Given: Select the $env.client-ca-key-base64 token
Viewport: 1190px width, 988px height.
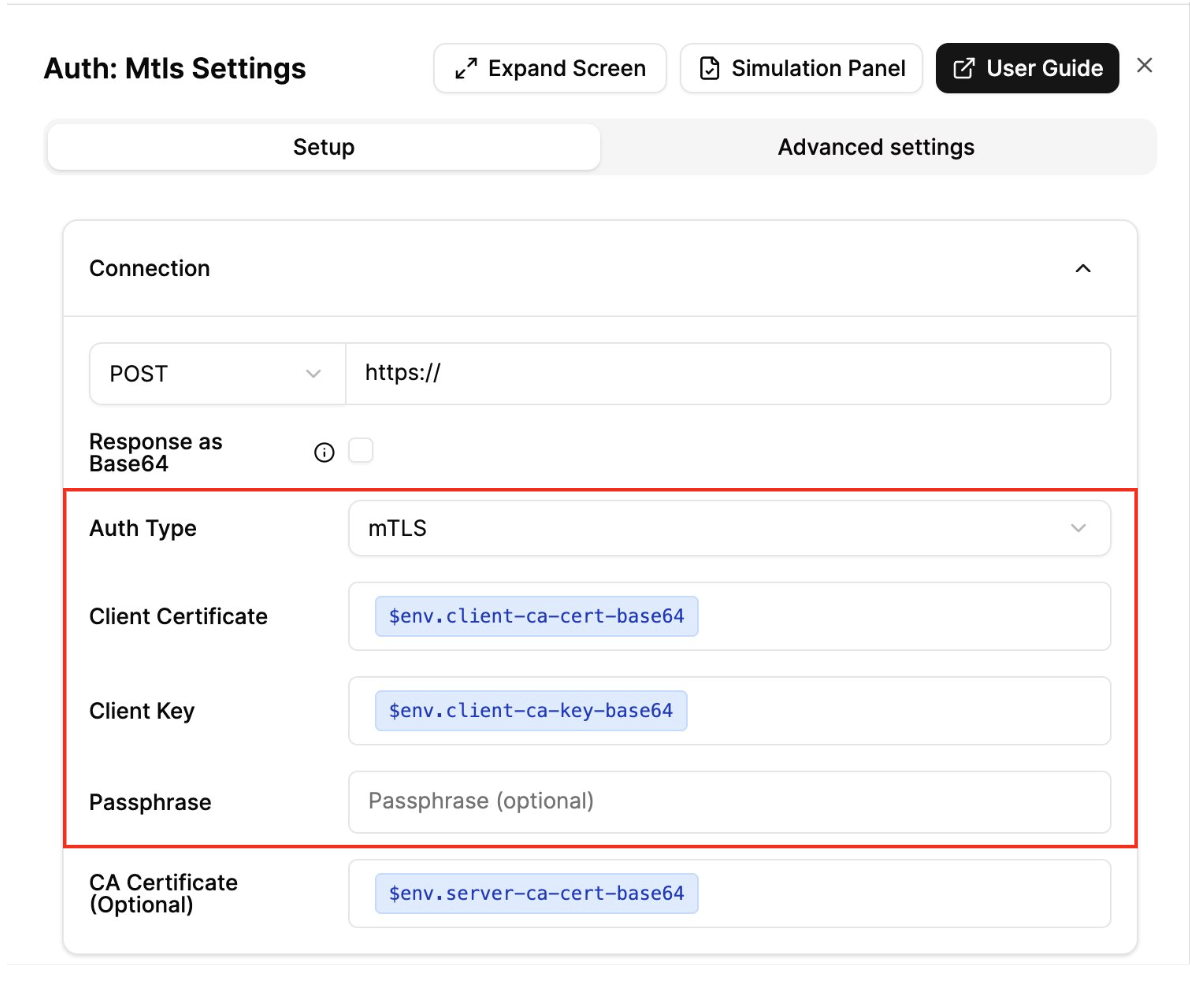Looking at the screenshot, I should [x=531, y=711].
